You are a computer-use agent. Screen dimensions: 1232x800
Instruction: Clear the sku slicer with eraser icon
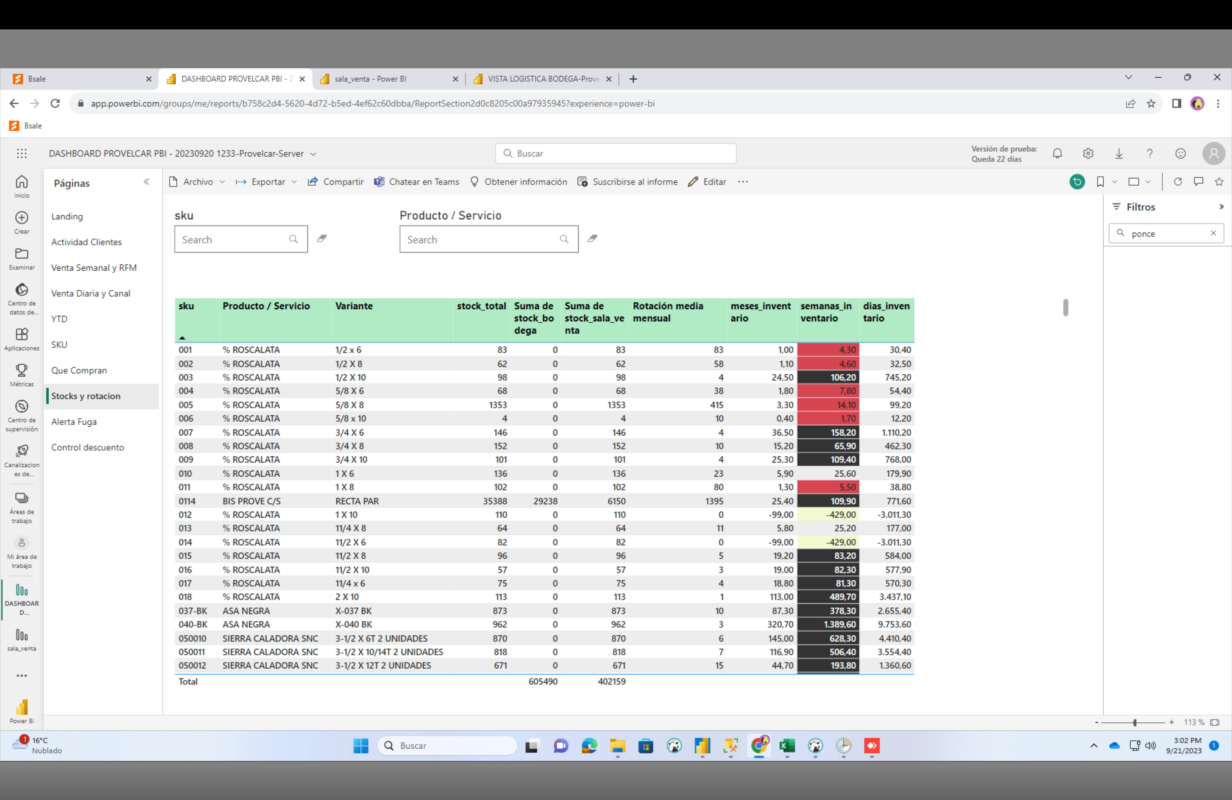pos(322,239)
